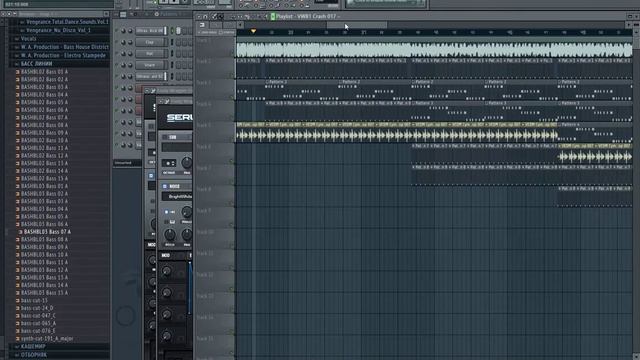Select sample bass-cut-047_C
This screenshot has width=640, height=360.
tap(38, 316)
